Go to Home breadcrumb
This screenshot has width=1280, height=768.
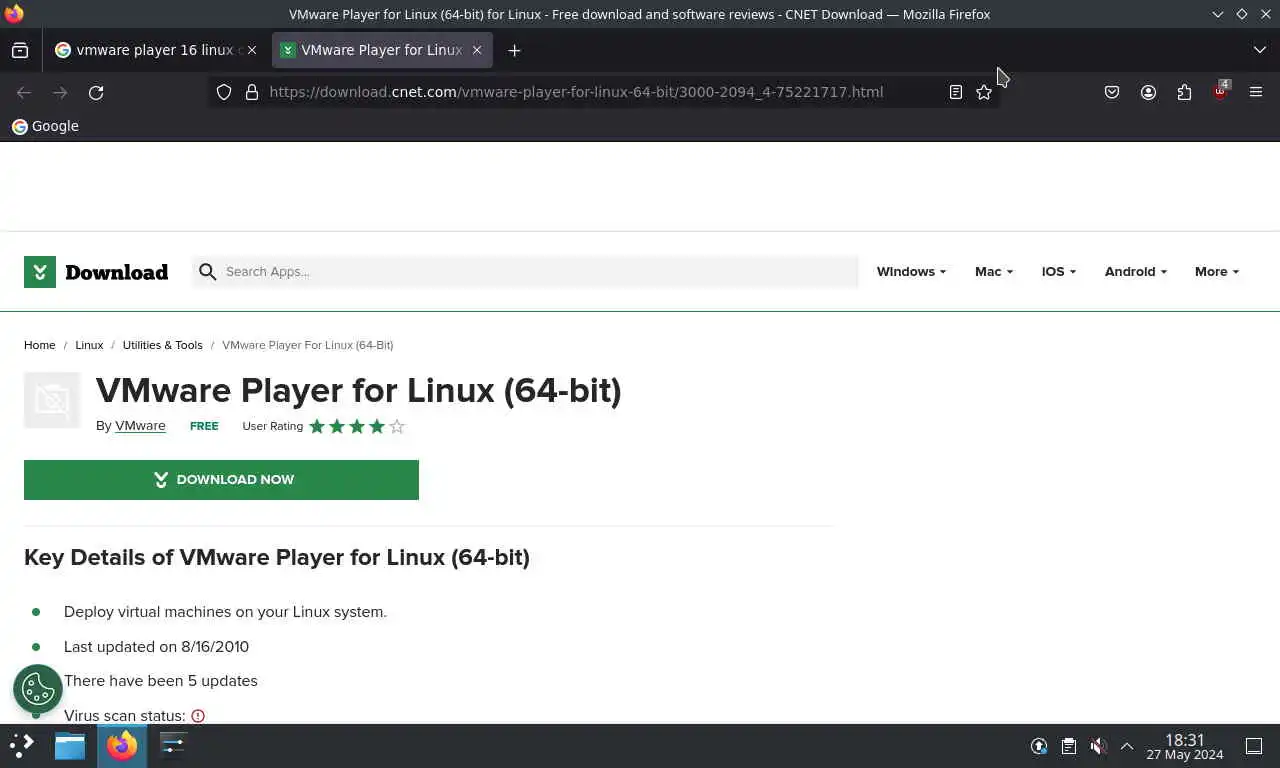40,345
